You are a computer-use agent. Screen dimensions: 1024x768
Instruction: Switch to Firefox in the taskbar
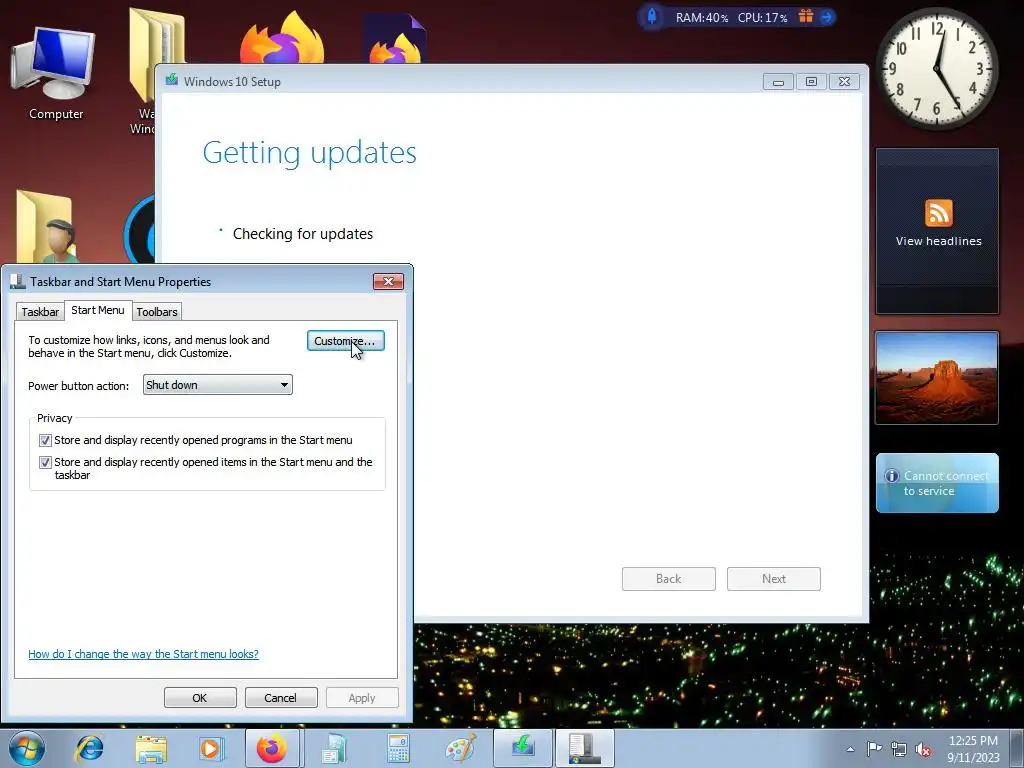point(272,748)
